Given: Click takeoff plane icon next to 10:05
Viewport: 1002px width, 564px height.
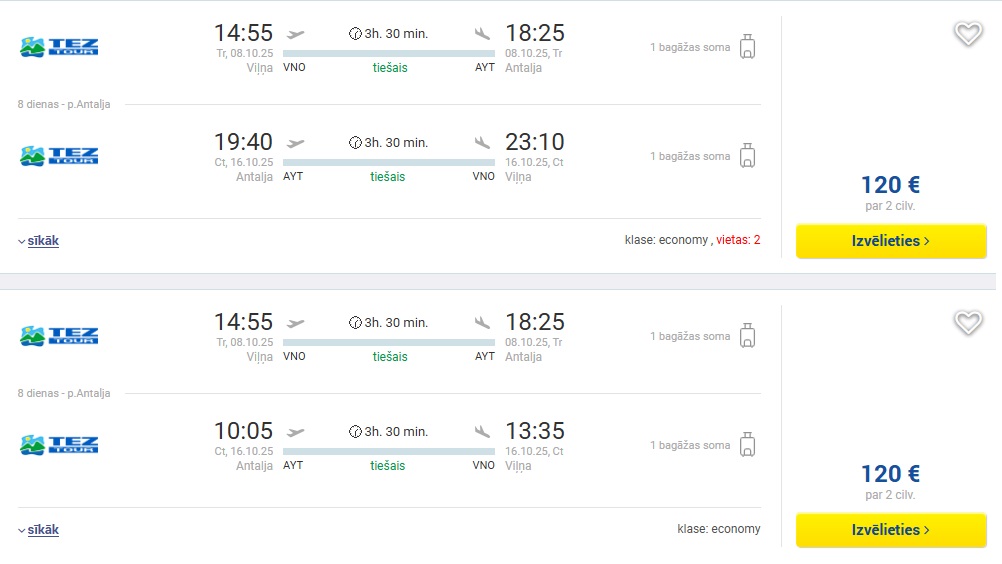Looking at the screenshot, I should tap(295, 432).
